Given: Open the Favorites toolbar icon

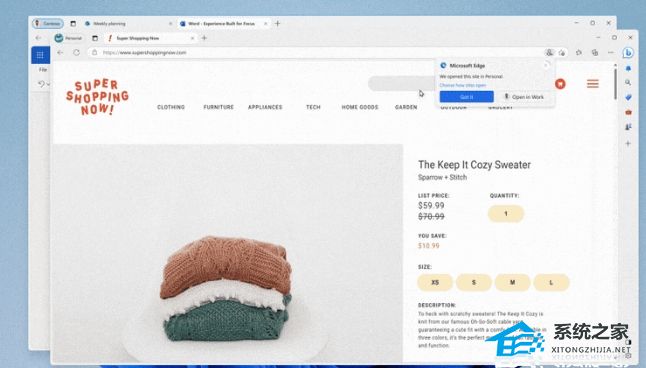Looking at the screenshot, I should click(579, 52).
